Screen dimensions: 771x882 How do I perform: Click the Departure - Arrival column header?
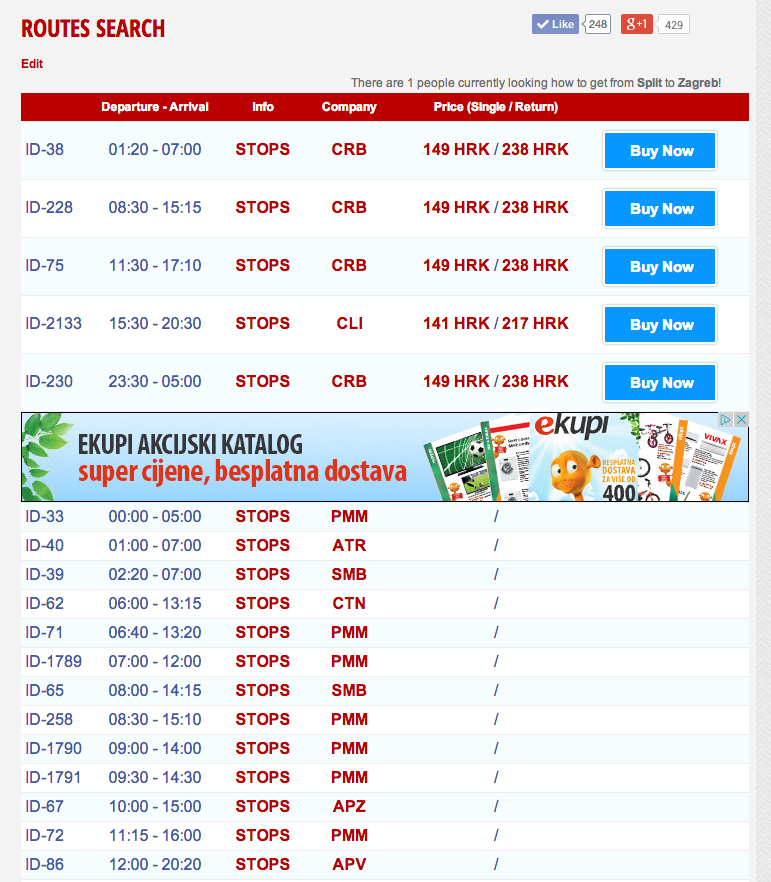coord(155,107)
